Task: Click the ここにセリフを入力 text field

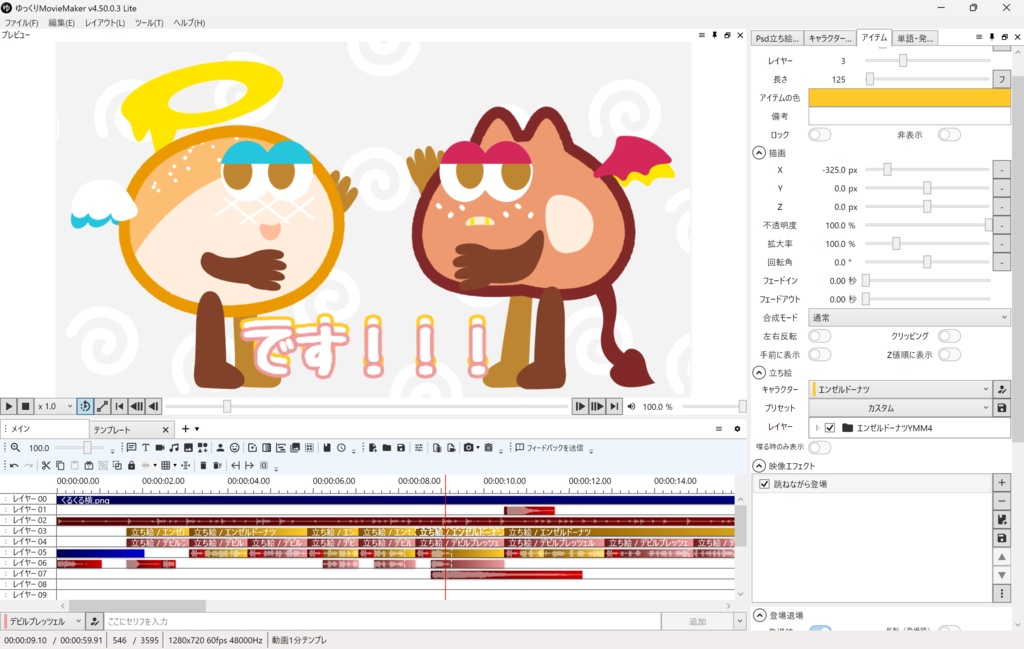Action: coord(383,622)
